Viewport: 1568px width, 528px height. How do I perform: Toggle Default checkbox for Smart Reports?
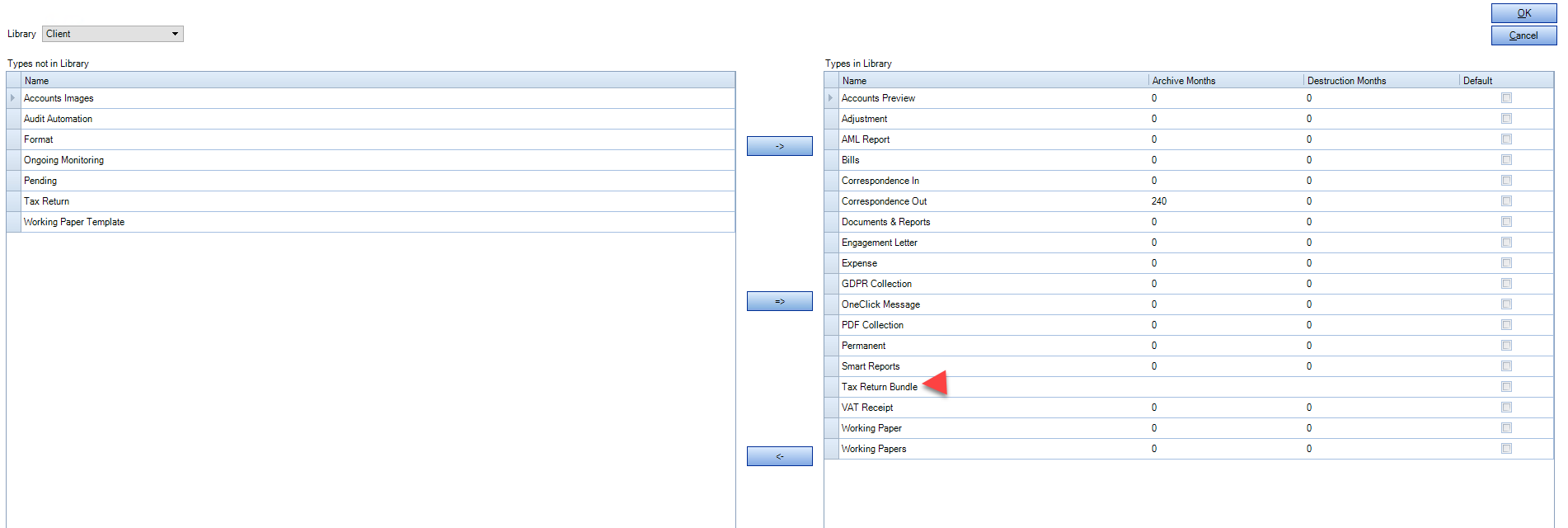click(x=1506, y=366)
